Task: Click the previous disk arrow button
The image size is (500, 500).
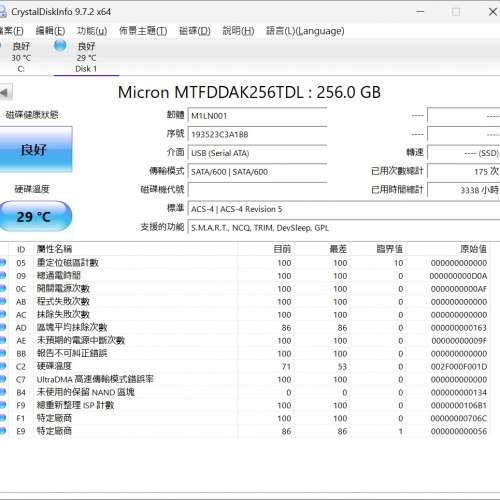Action: click(5, 92)
